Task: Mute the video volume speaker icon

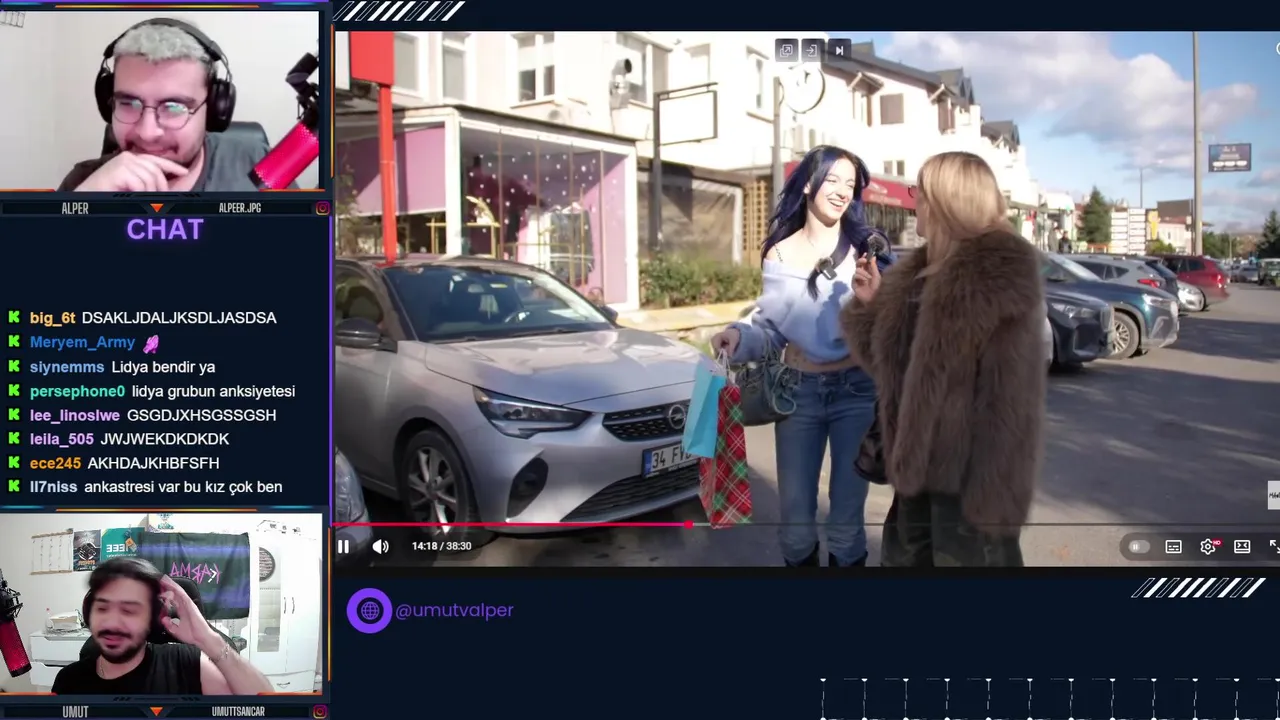Action: tap(380, 546)
